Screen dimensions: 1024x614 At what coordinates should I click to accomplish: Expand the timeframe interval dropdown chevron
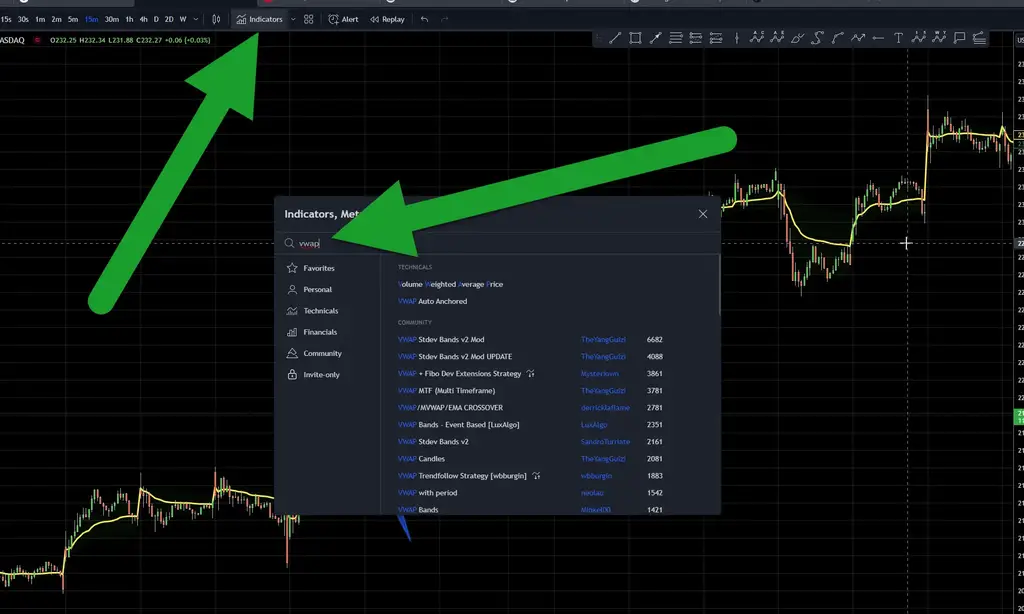coord(196,19)
